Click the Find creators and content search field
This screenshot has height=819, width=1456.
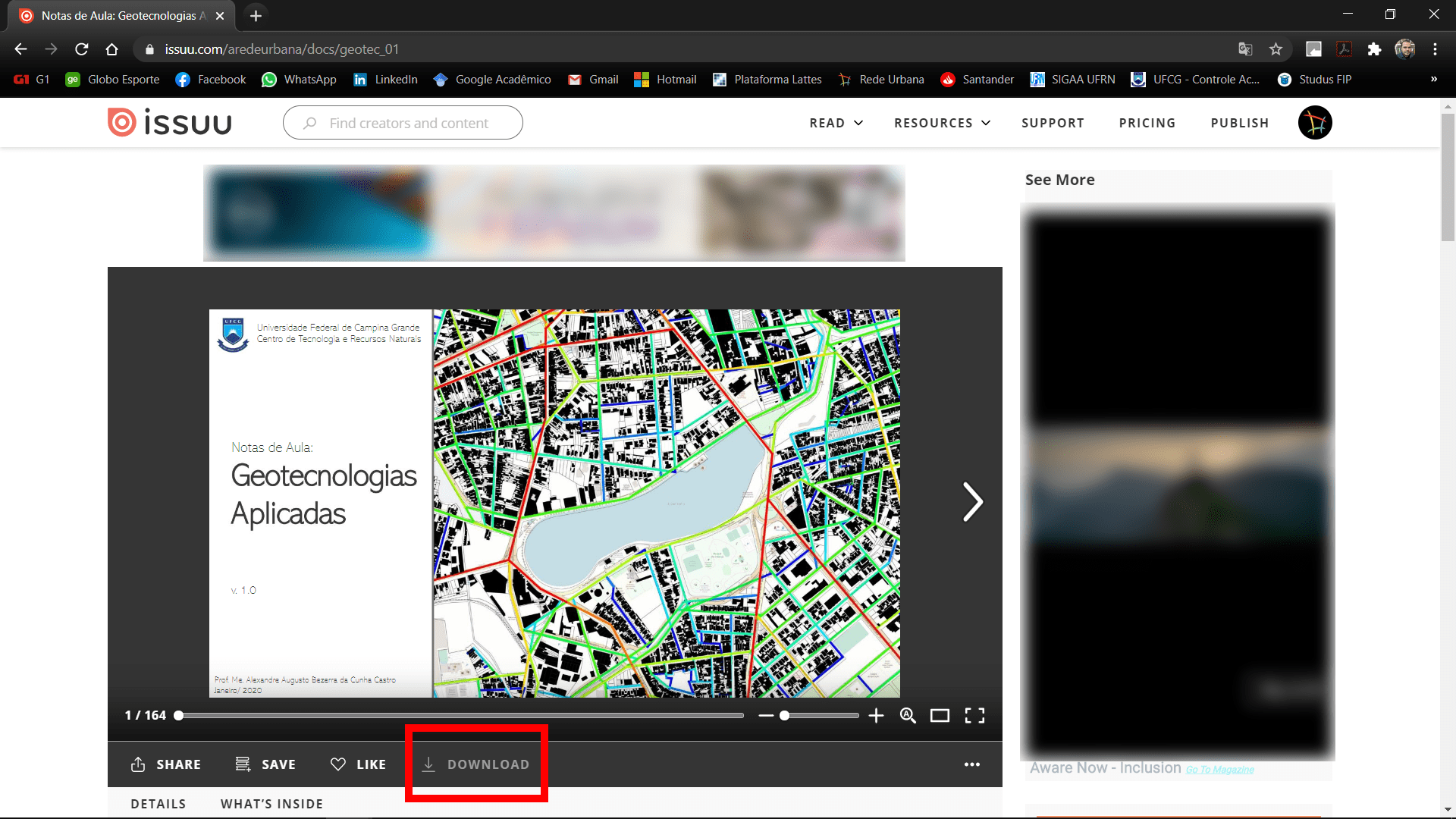[x=402, y=122]
